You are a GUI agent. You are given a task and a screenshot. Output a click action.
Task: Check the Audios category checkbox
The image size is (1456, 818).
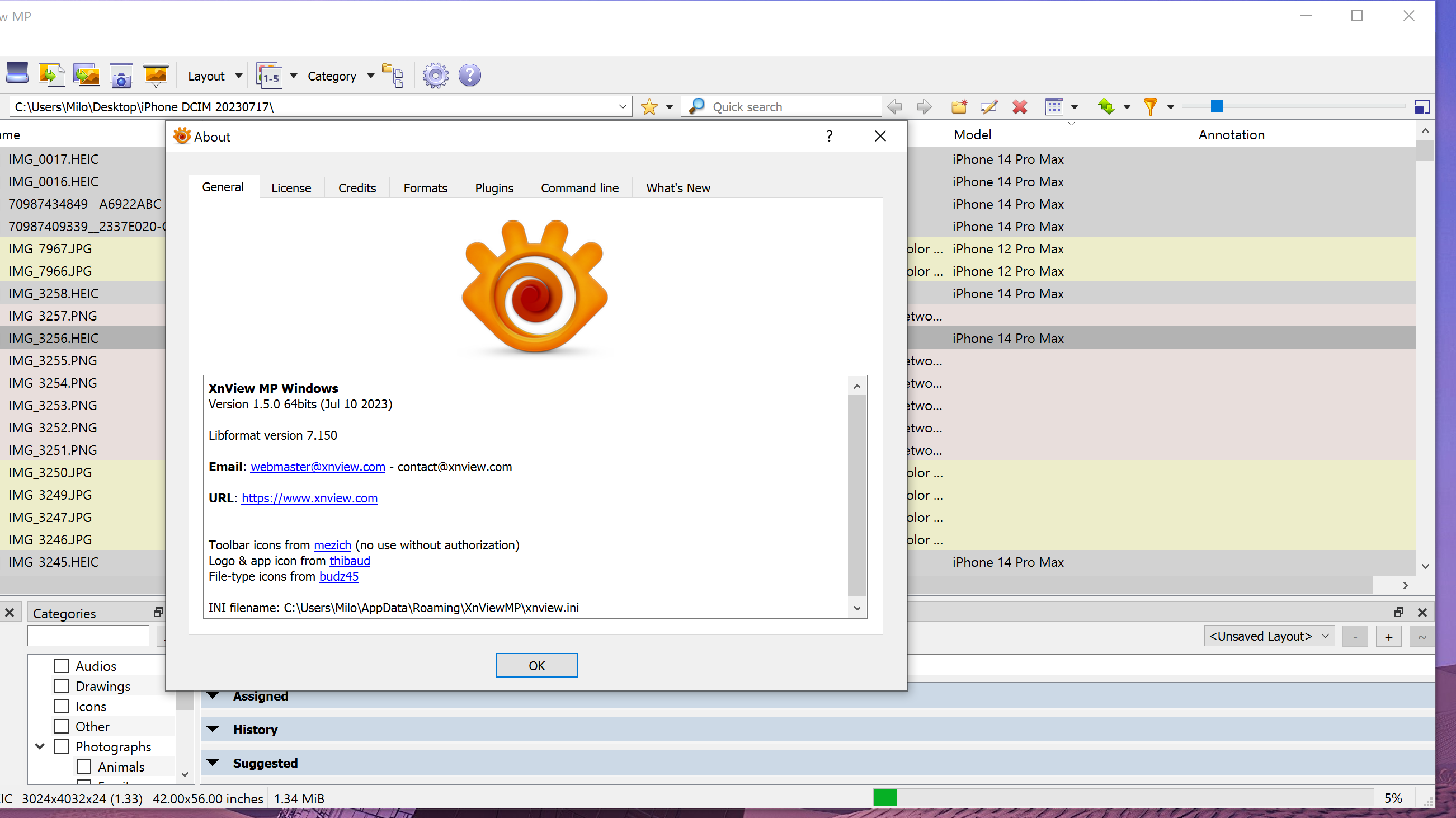click(x=62, y=666)
